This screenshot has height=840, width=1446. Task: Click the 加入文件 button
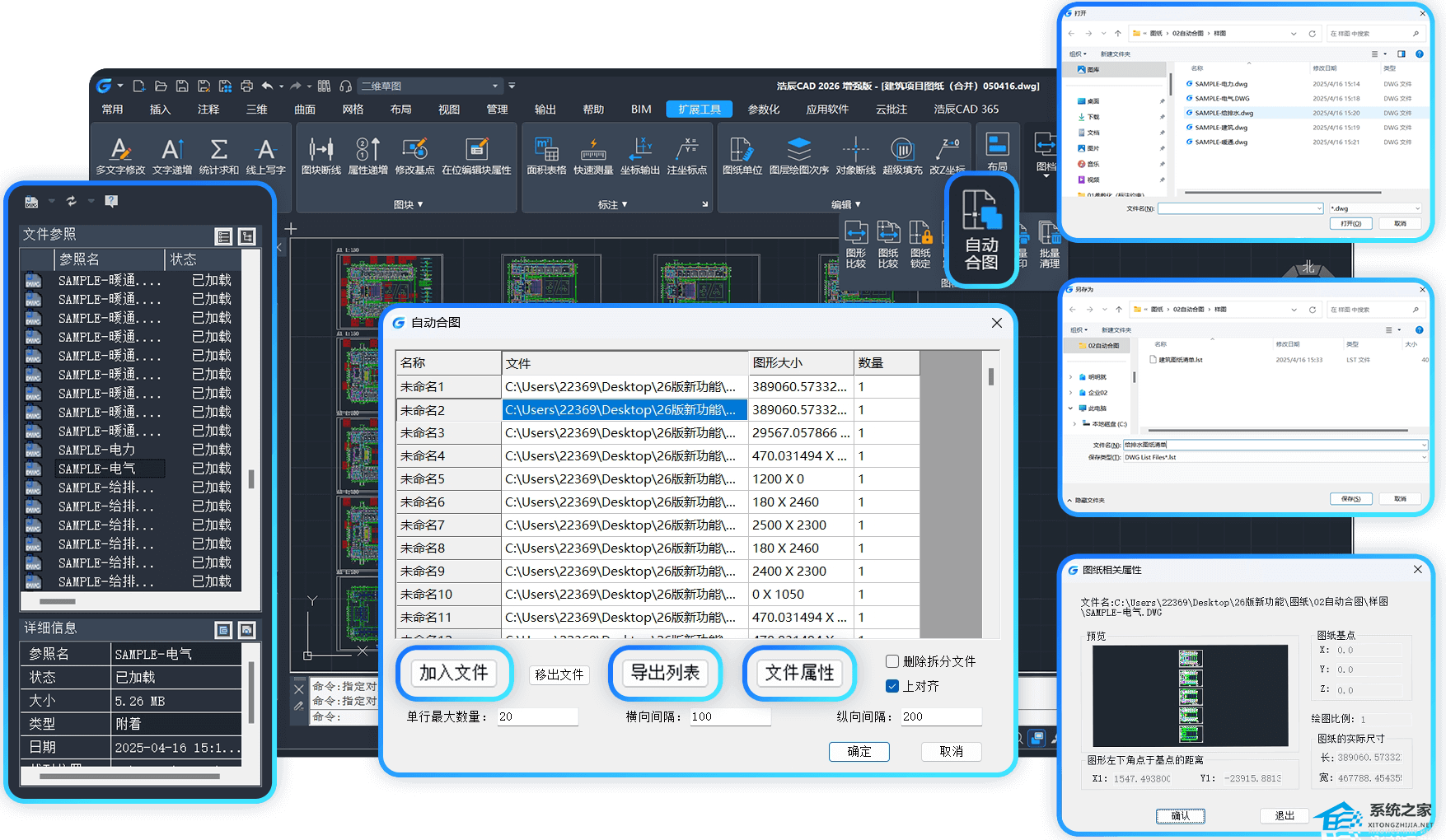tap(454, 673)
